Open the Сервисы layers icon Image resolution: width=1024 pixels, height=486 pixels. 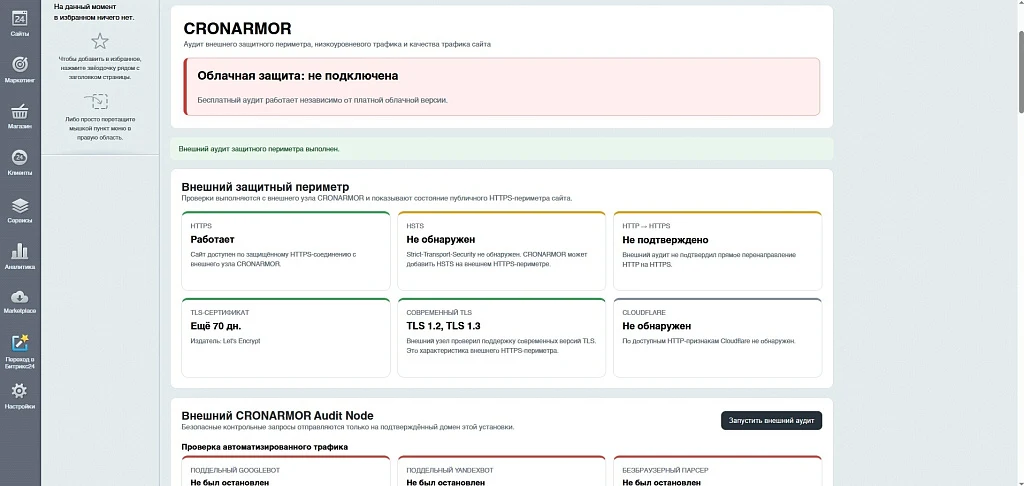point(20,206)
